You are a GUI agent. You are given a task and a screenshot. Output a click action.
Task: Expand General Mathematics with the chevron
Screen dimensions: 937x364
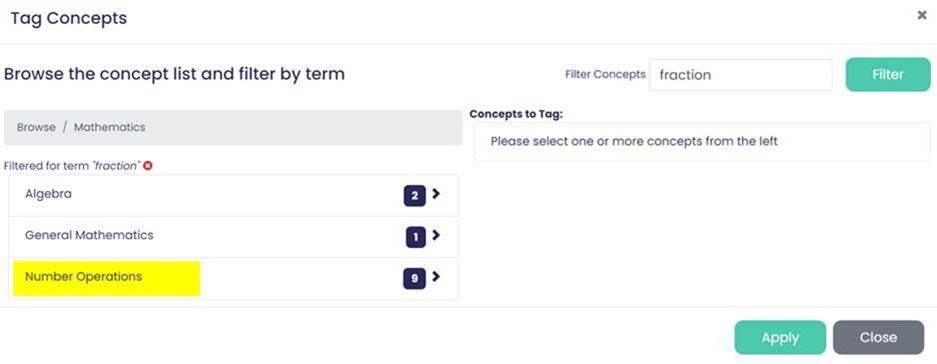click(436, 235)
